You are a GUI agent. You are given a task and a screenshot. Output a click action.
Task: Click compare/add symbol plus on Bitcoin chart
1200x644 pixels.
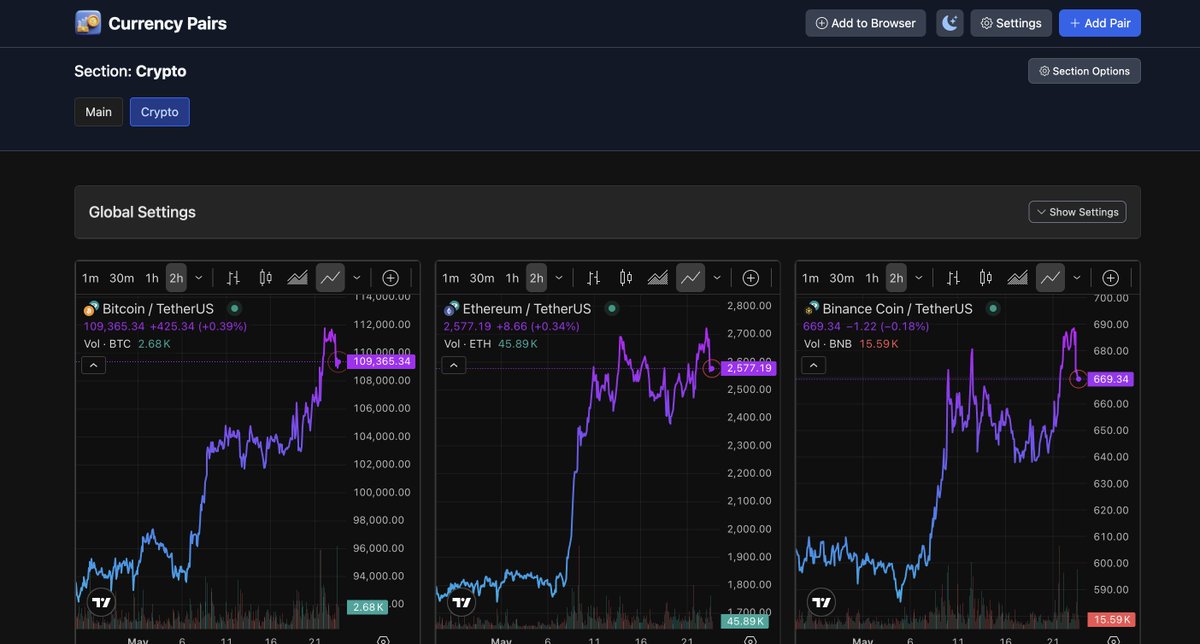391,278
